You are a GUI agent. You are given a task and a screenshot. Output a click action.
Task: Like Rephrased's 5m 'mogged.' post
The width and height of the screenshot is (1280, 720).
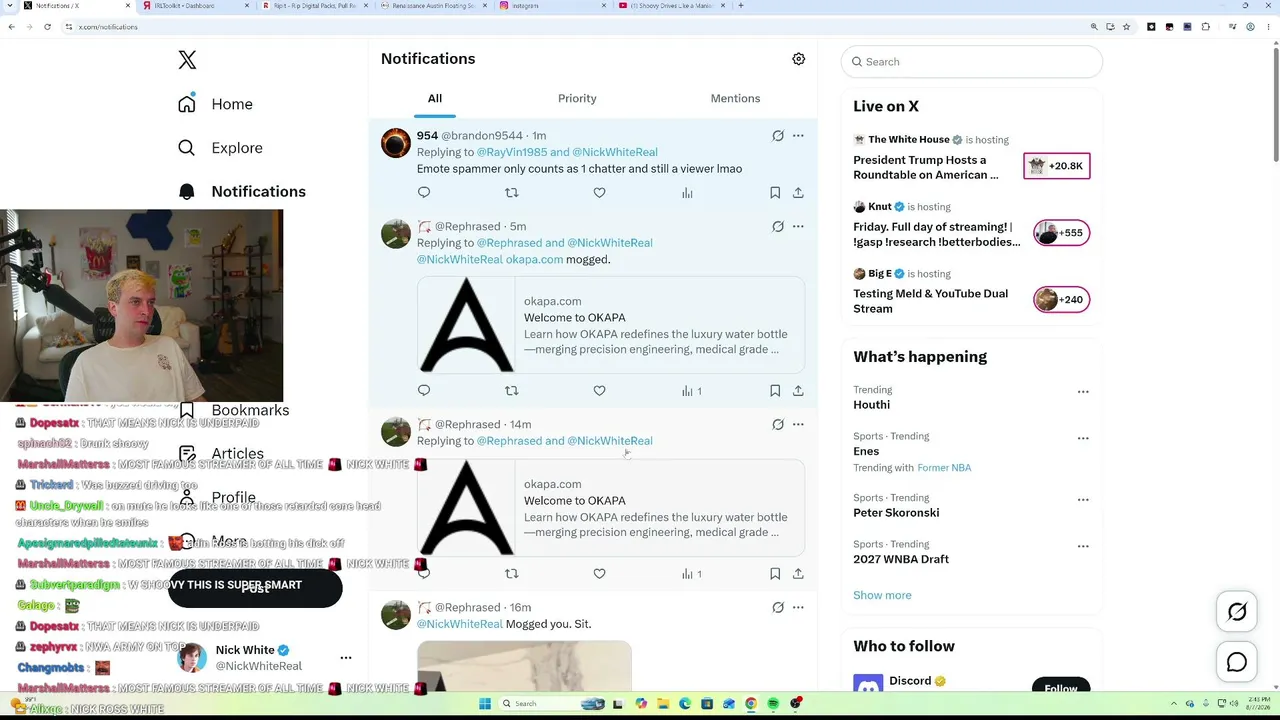[599, 390]
